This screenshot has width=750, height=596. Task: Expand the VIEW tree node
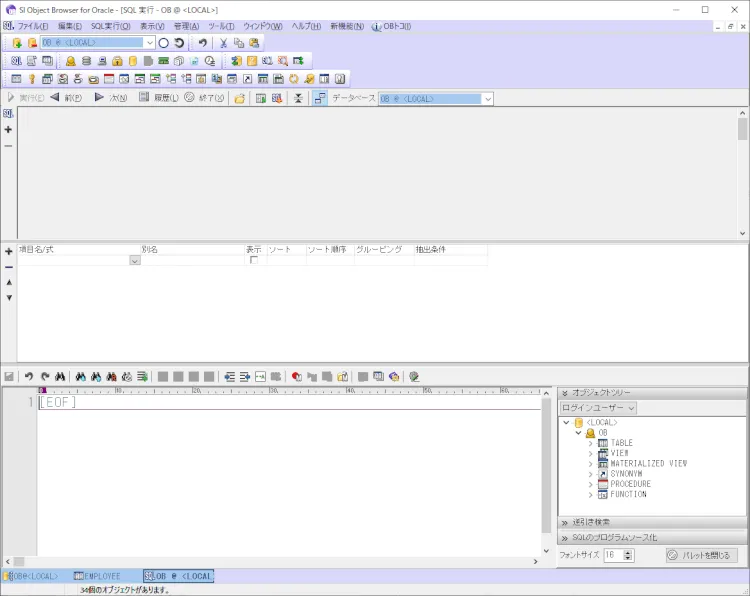(x=591, y=453)
